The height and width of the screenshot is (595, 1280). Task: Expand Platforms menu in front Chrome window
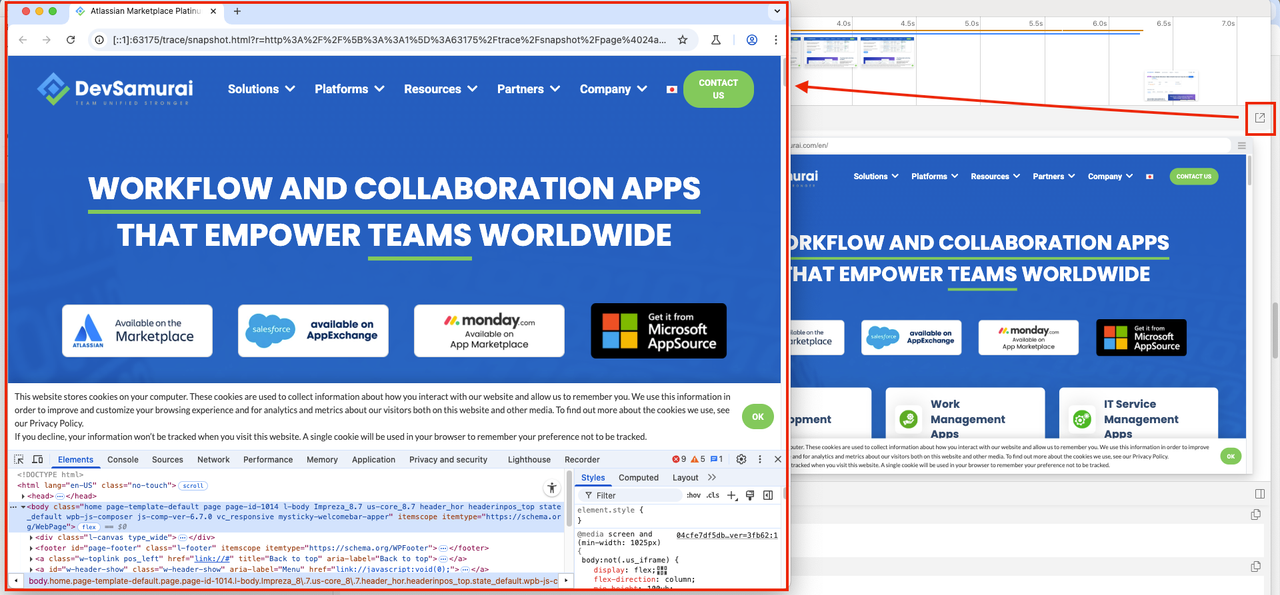point(349,89)
